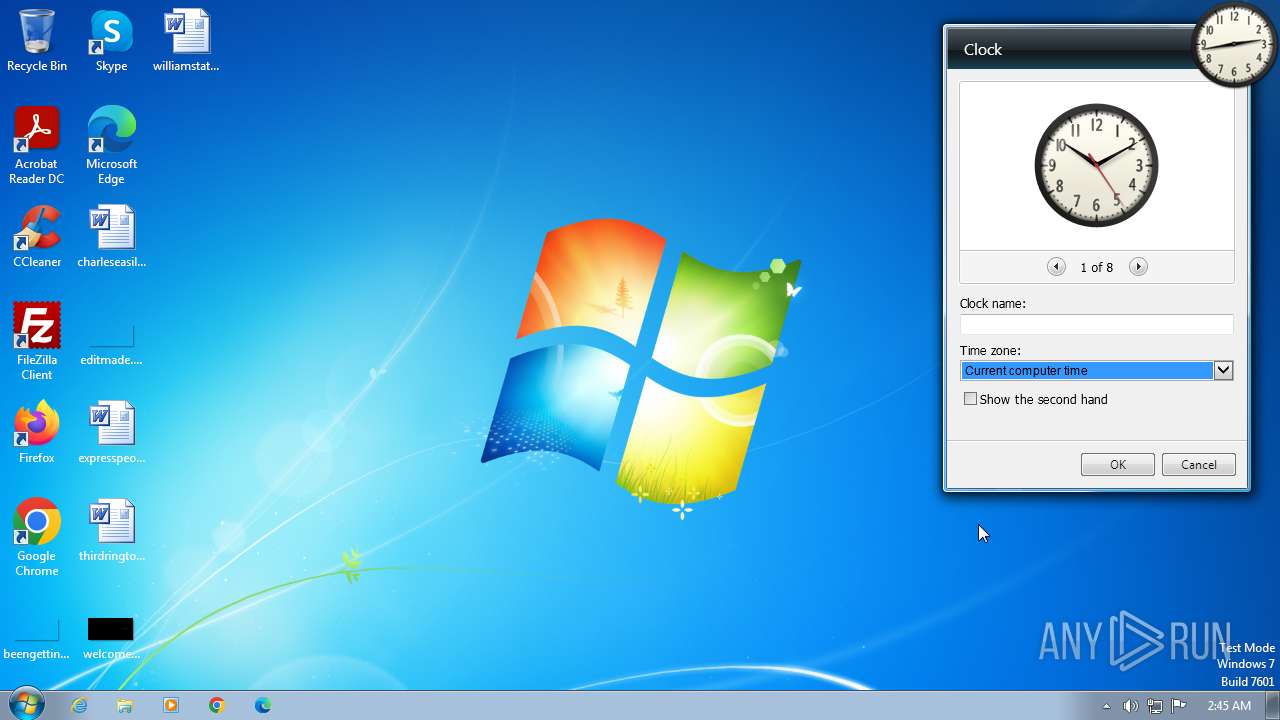Screen dimensions: 1280x720
Task: Open the Windows Start menu
Action: (25, 704)
